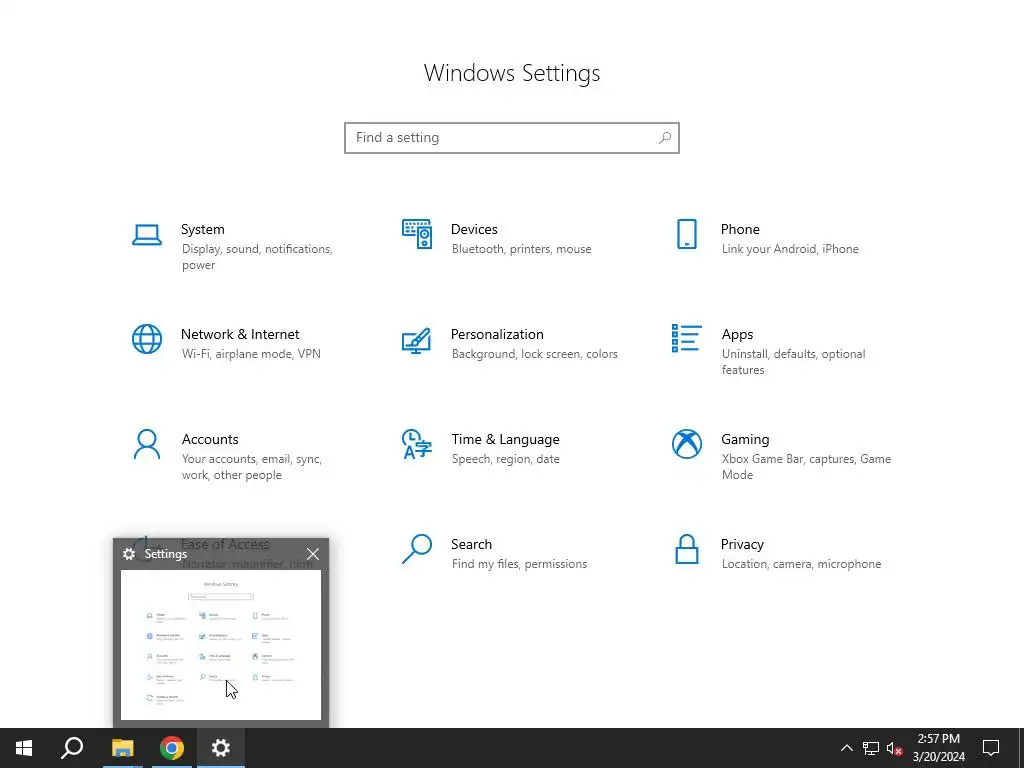Open the Apps settings link

pos(737,334)
